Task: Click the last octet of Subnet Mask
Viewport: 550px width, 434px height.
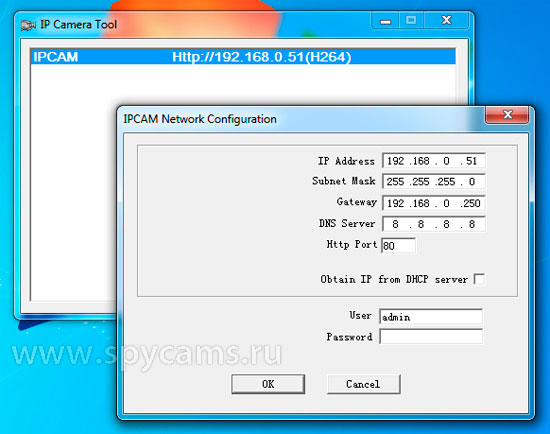Action: 472,181
